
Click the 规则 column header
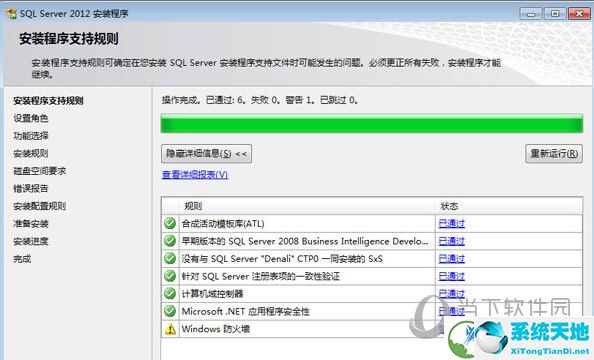[x=193, y=206]
